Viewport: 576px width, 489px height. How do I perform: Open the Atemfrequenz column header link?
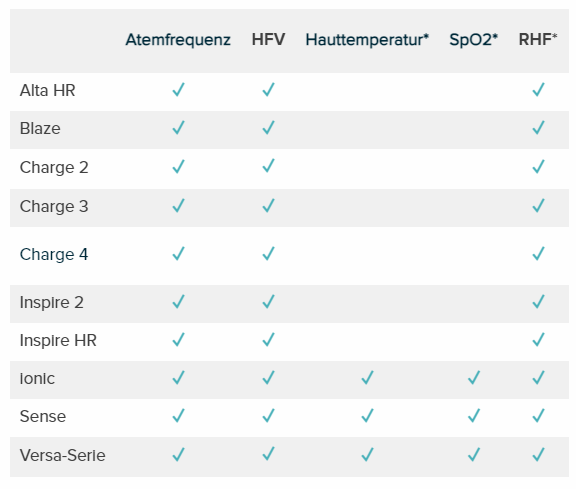(178, 40)
